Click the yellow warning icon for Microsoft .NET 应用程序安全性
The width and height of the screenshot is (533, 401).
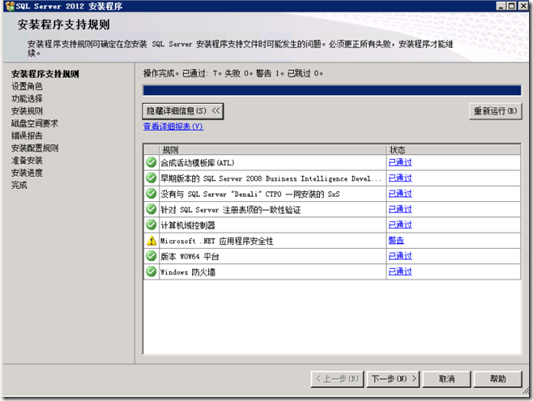click(x=151, y=241)
